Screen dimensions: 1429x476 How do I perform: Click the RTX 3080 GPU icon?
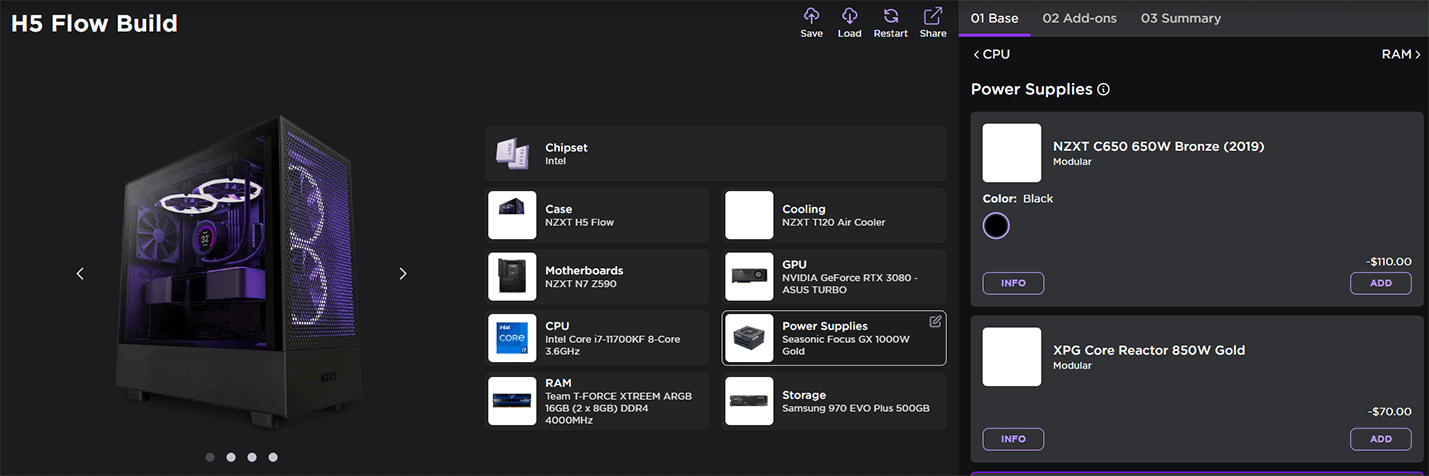pyautogui.click(x=749, y=277)
